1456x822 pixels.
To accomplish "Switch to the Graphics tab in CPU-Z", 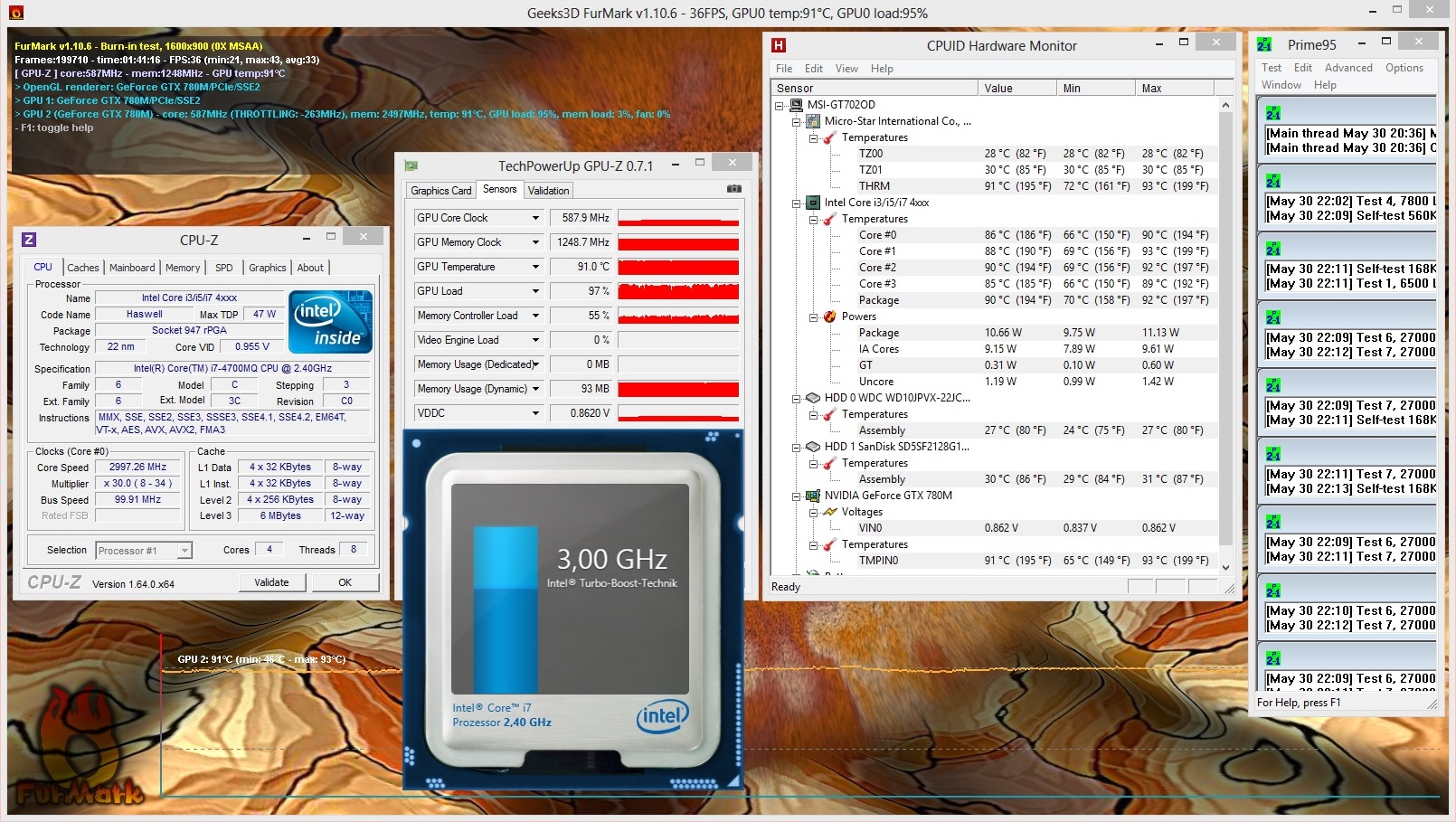I will click(x=268, y=268).
